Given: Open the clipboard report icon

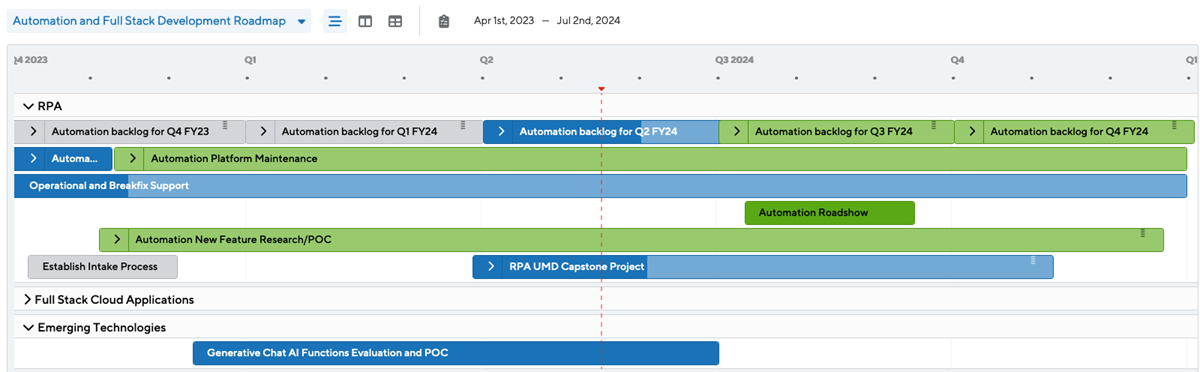Looking at the screenshot, I should (x=444, y=21).
